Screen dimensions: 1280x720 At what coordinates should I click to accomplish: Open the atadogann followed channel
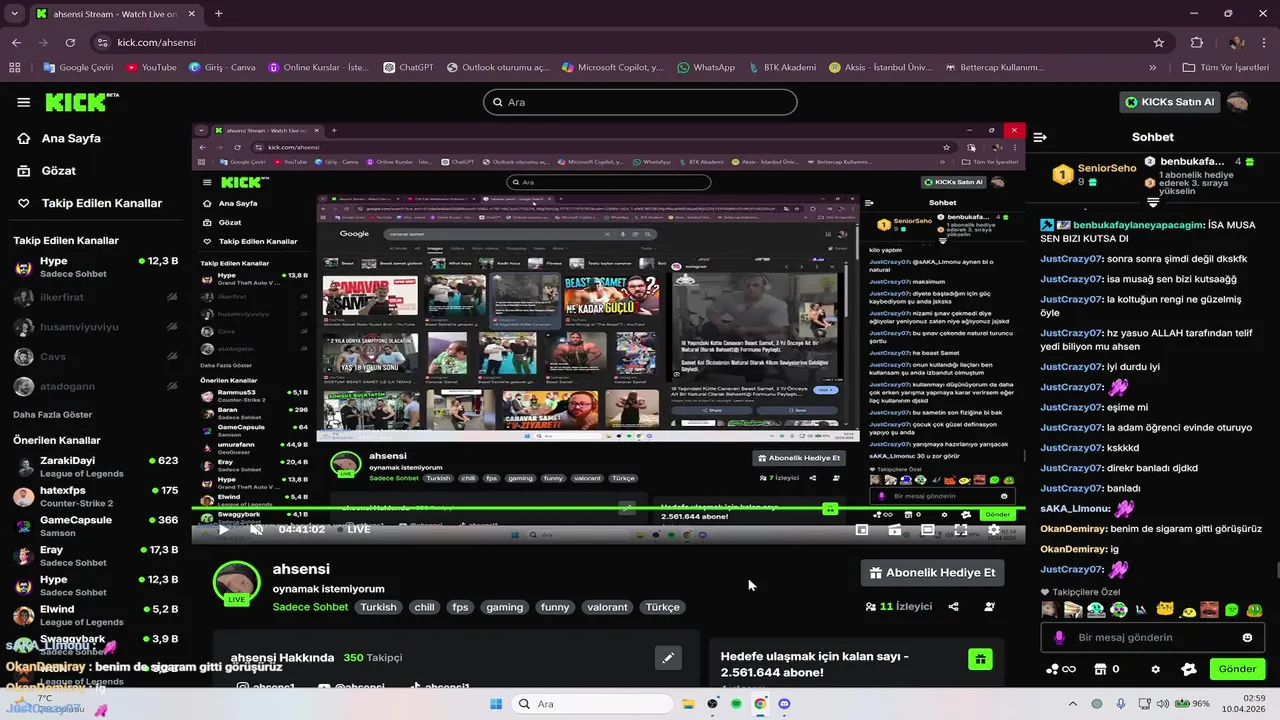click(x=96, y=386)
